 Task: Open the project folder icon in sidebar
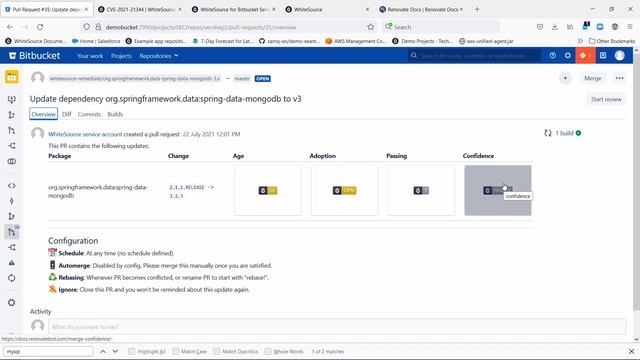(x=11, y=77)
